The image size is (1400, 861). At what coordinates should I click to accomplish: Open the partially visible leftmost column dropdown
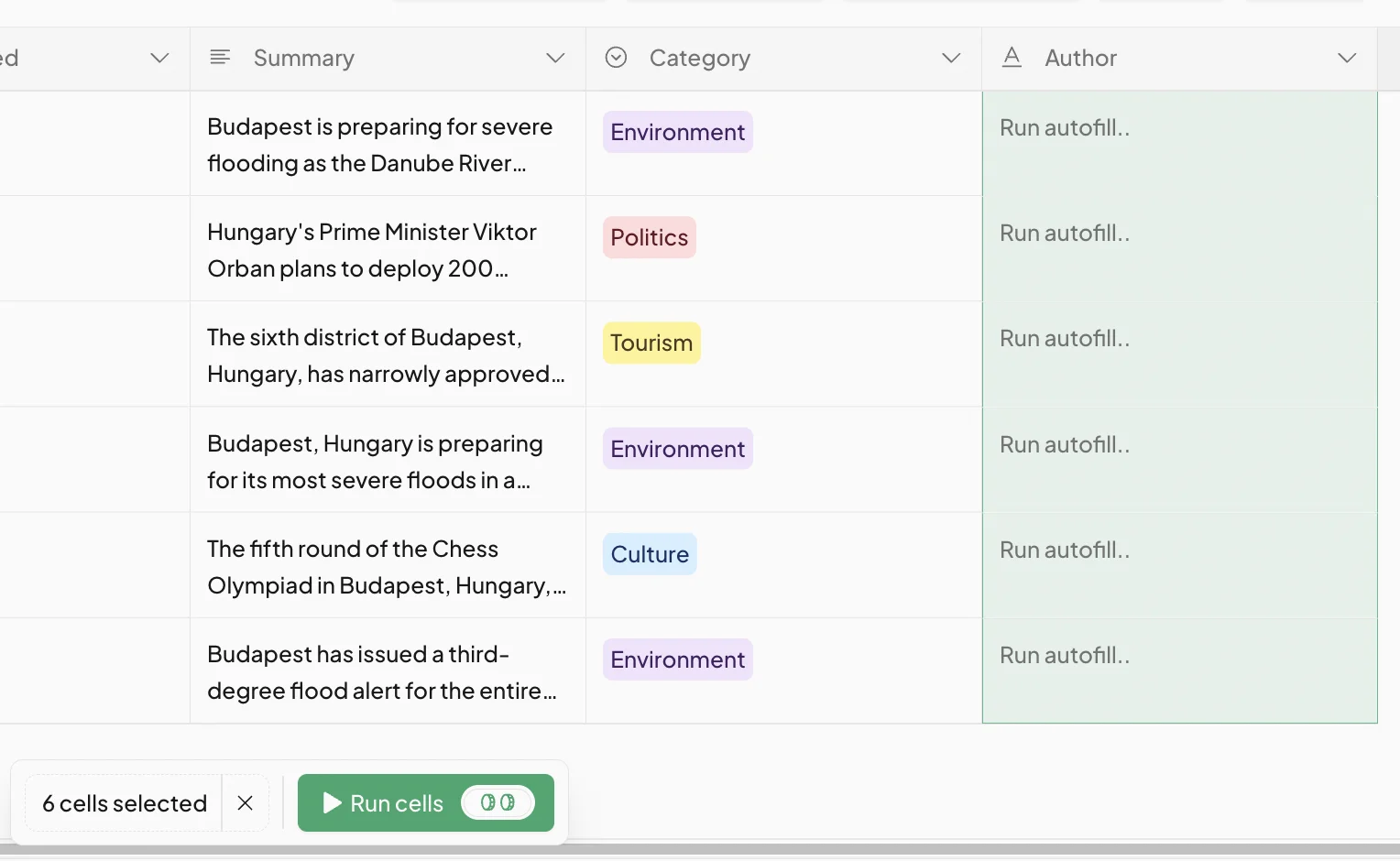[x=159, y=58]
